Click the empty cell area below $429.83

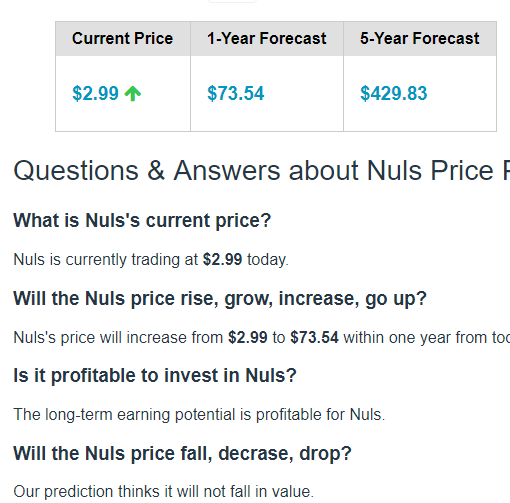click(420, 117)
